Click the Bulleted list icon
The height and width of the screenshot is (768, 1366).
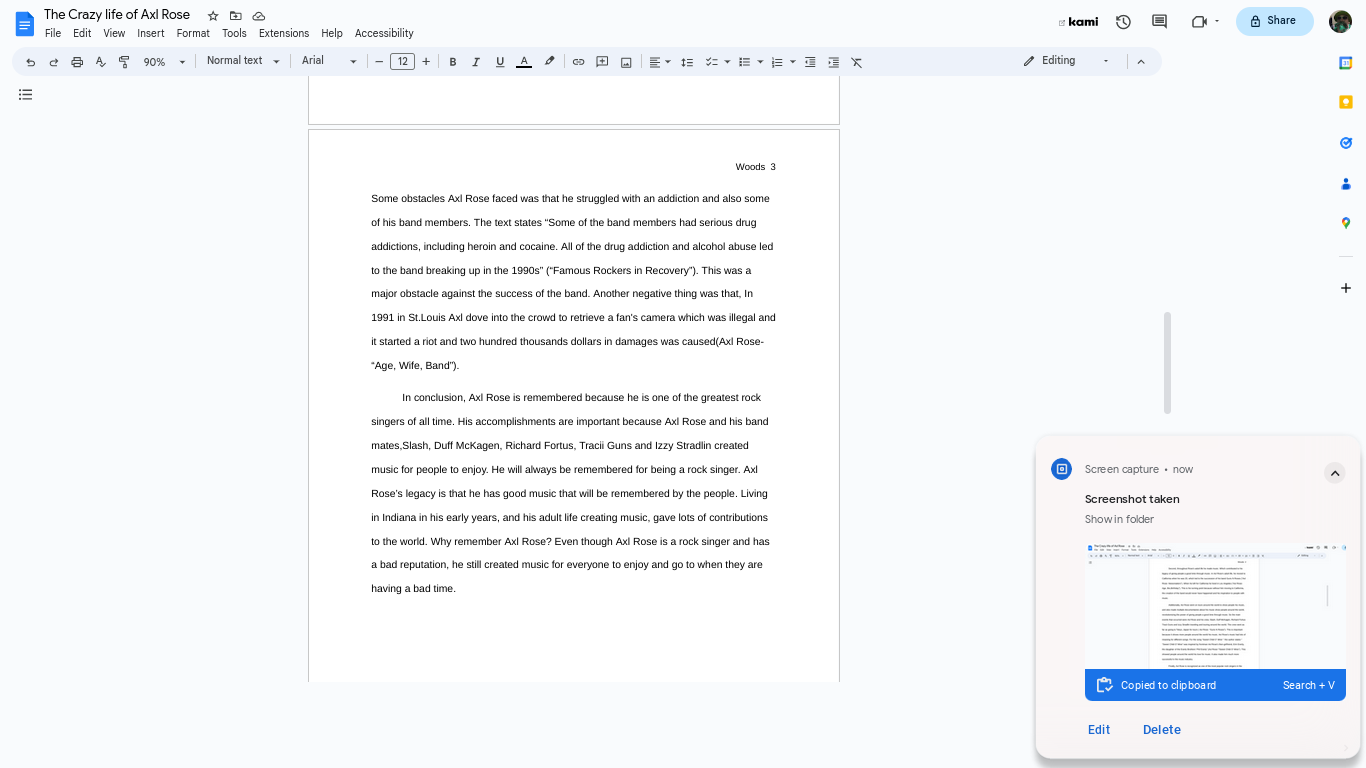[x=744, y=62]
